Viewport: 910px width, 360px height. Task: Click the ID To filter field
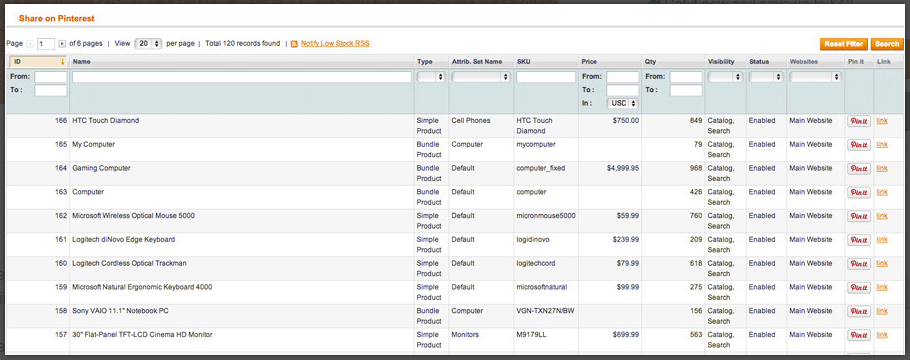[x=50, y=90]
